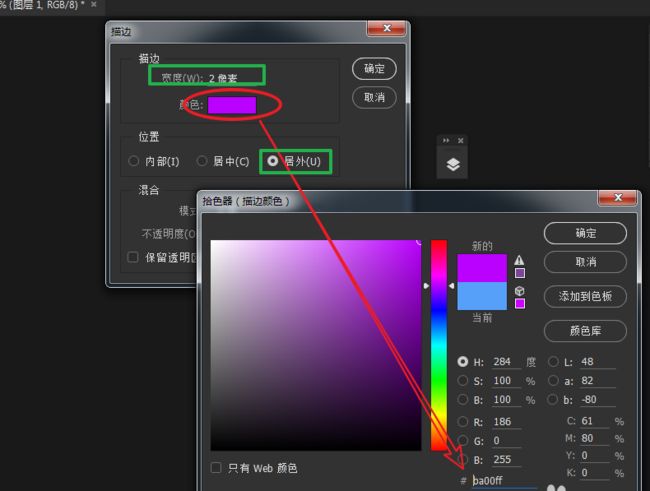
Task: Click the 新的 new color preview
Action: point(482,268)
